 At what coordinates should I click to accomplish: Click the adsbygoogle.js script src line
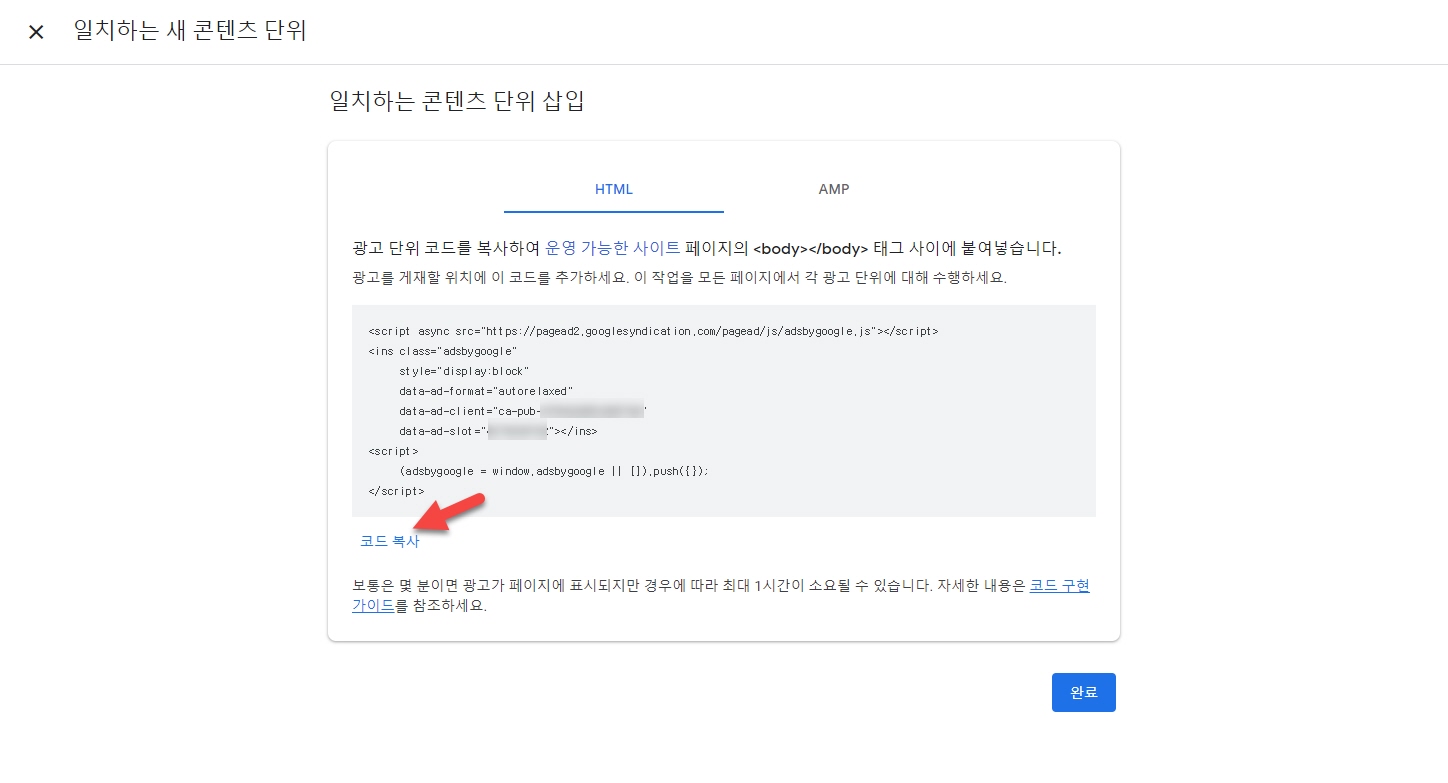point(653,331)
